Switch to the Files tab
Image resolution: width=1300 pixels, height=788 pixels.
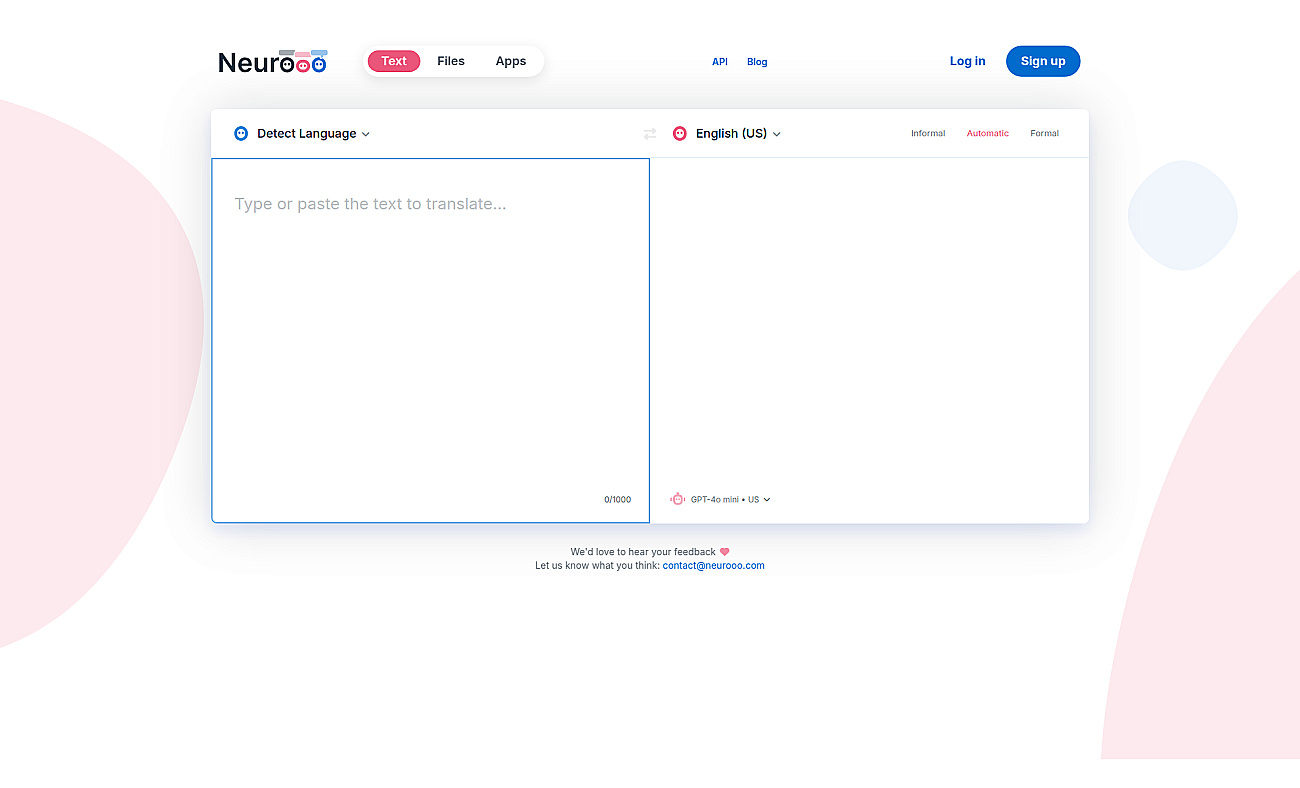pos(451,61)
